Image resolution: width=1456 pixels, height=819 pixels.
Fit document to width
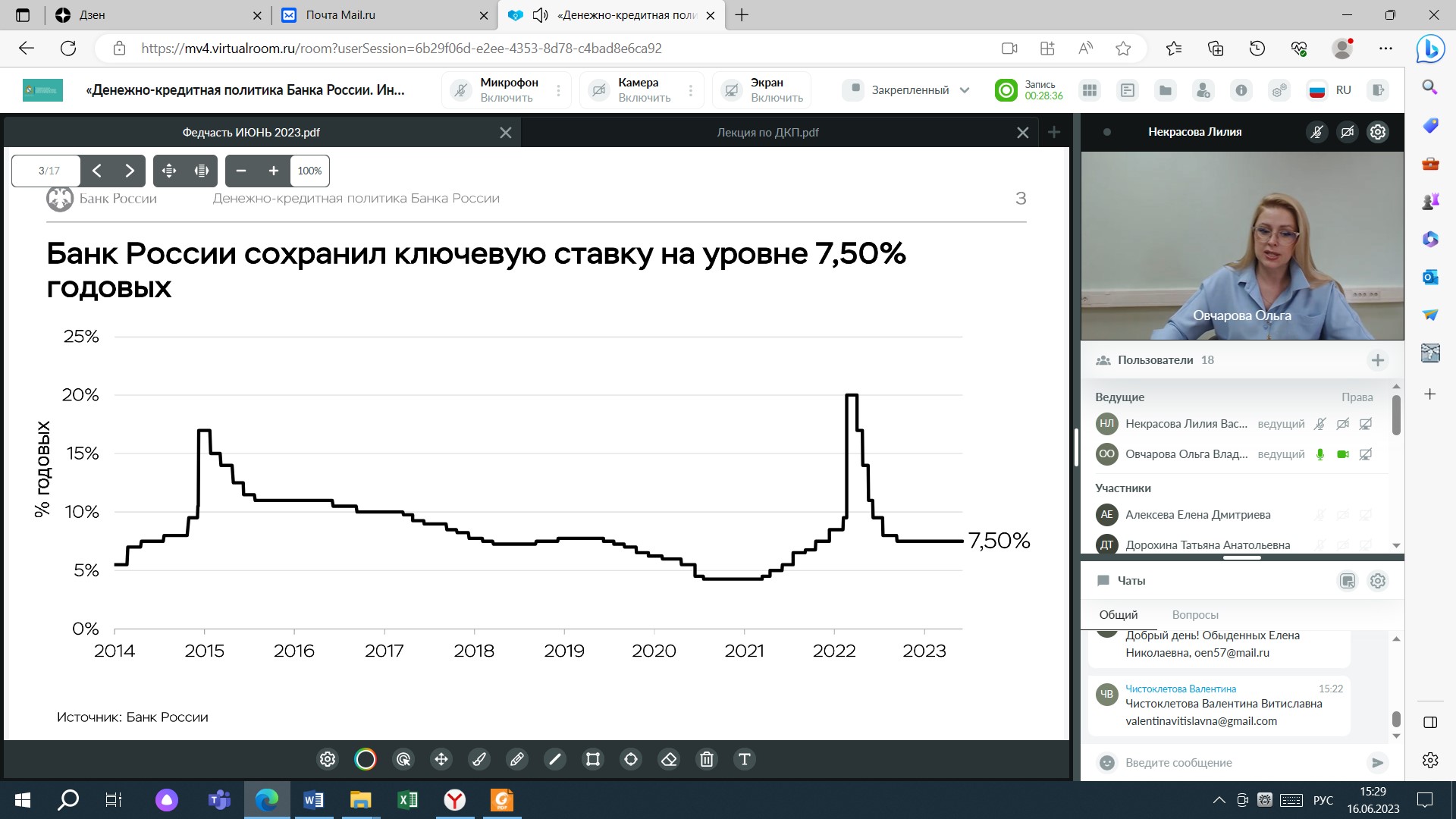coord(202,171)
